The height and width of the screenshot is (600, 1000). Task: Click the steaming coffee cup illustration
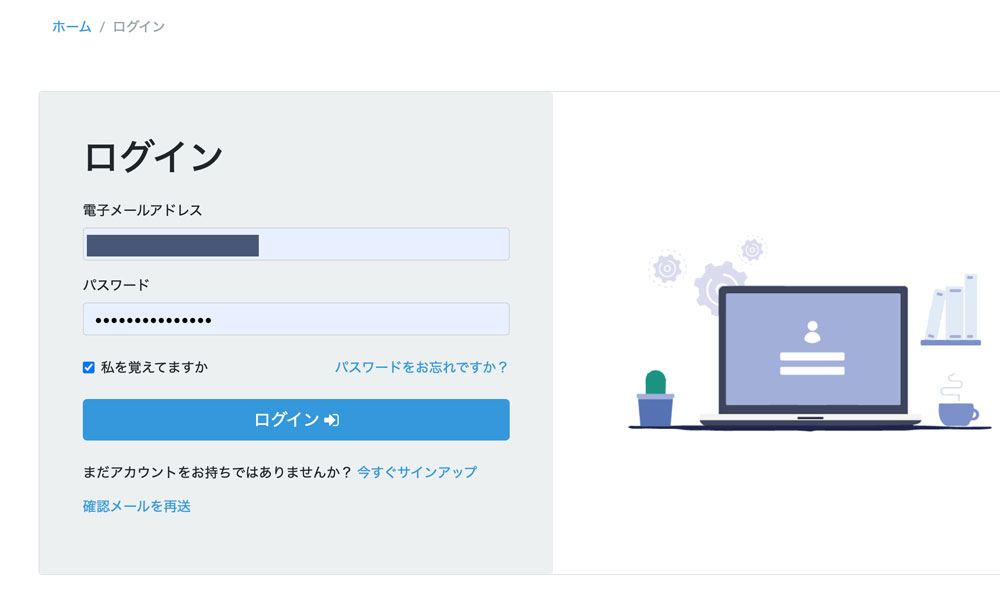click(x=958, y=406)
